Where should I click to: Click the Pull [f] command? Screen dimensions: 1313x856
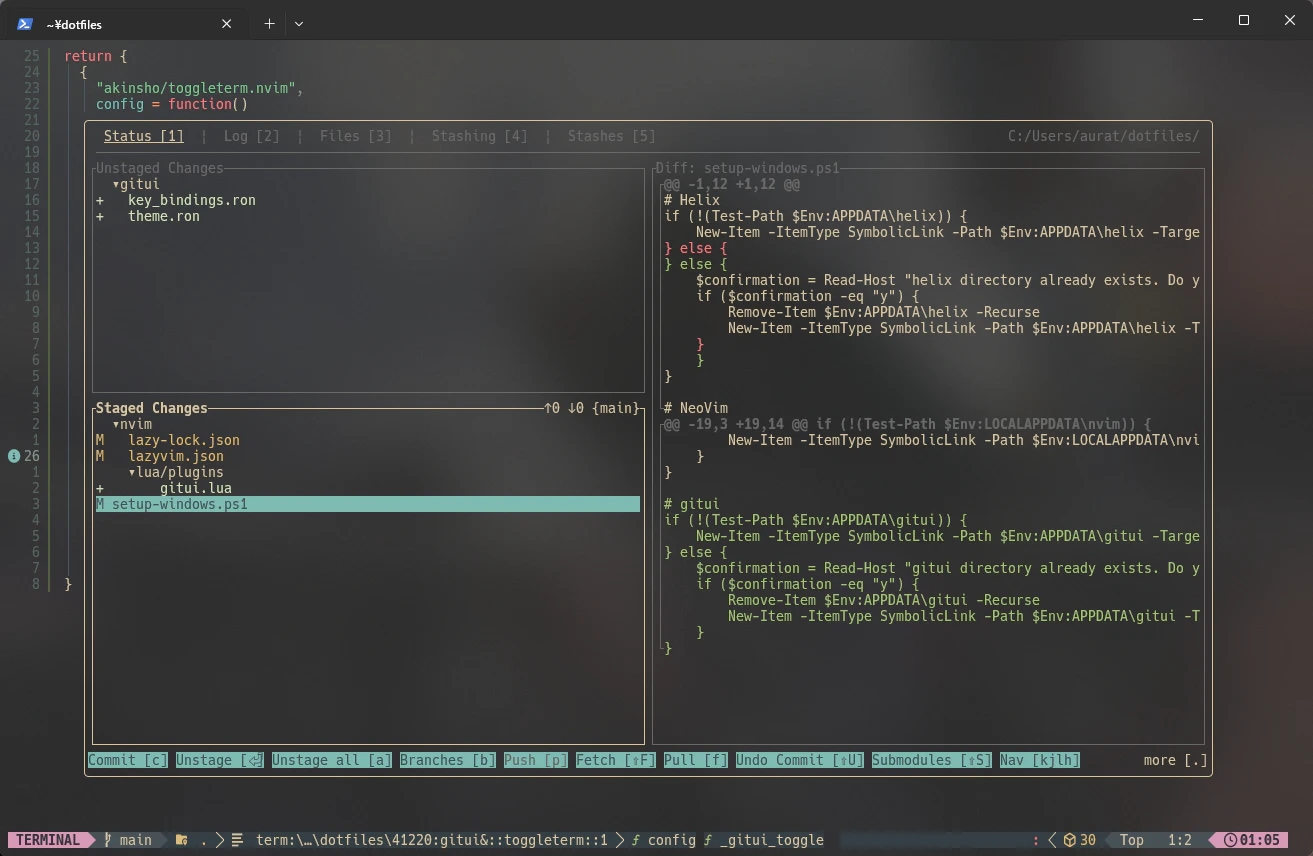click(696, 760)
